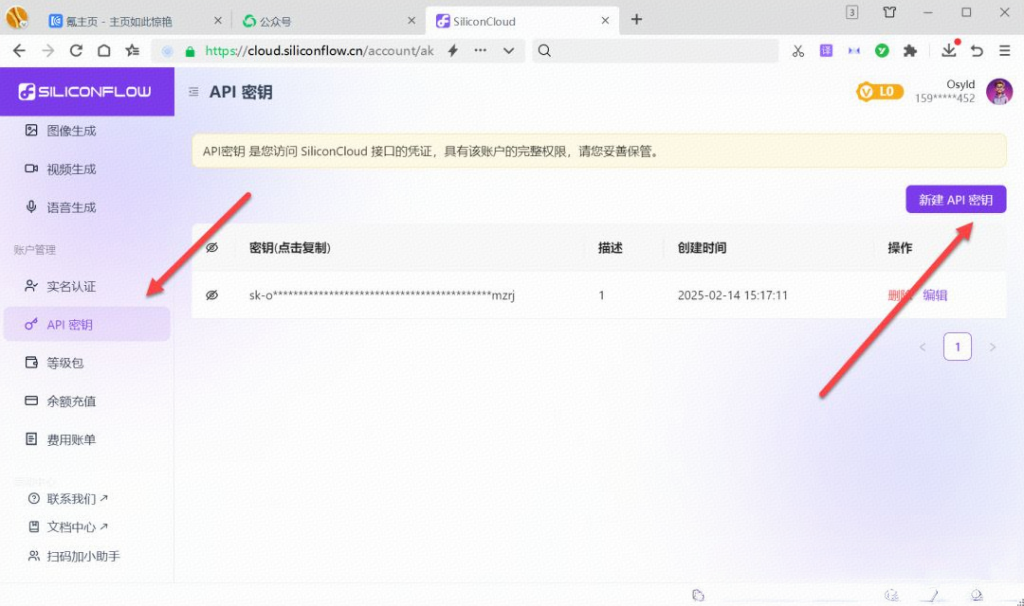Close the 氪主页 tab
Screen dimensions: 1024x606
[x=218, y=21]
